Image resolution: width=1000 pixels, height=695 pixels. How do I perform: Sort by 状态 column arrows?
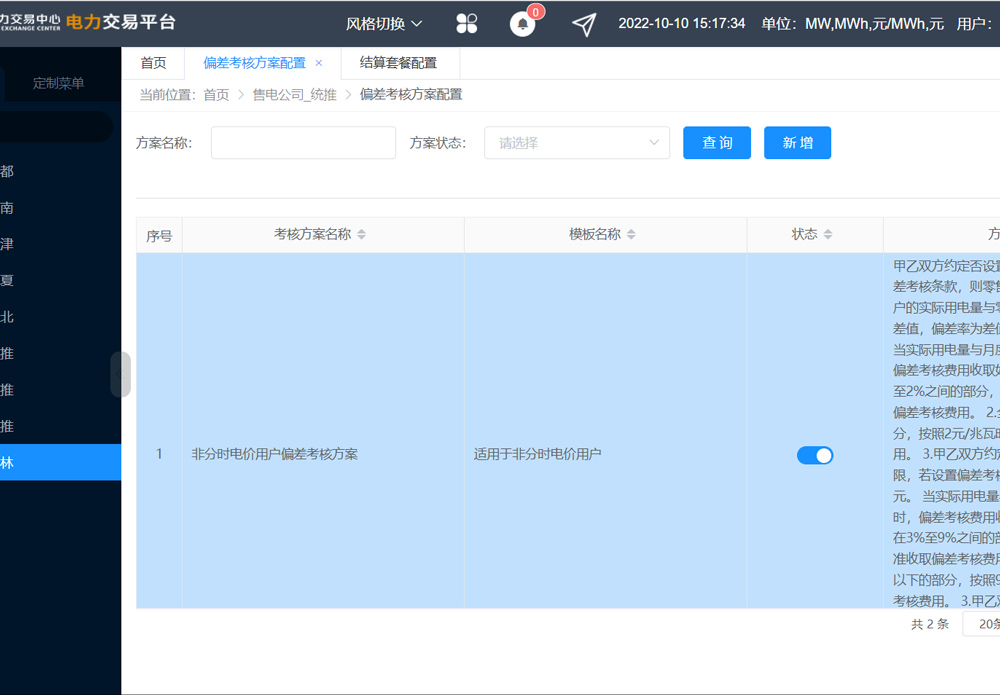coord(828,235)
